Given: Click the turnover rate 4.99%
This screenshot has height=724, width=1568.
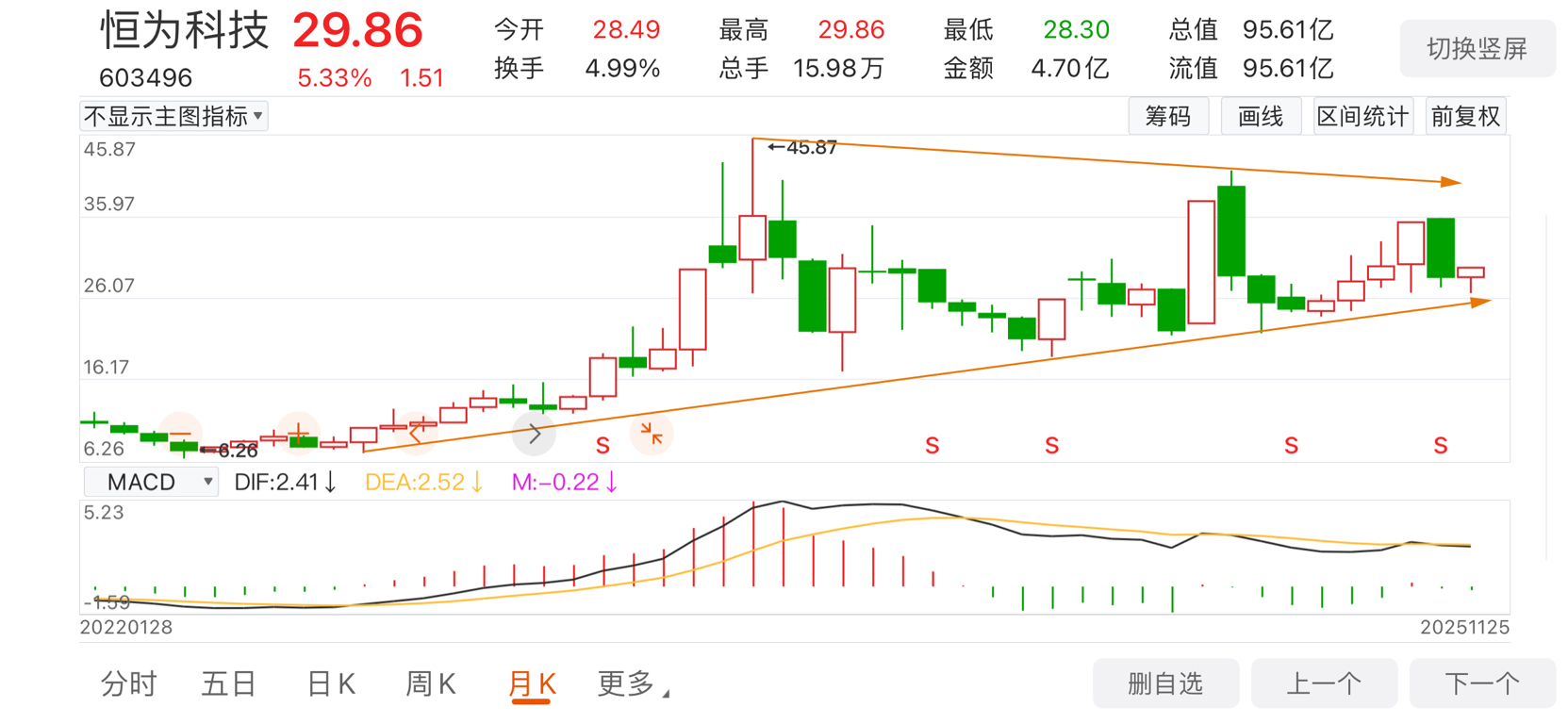Looking at the screenshot, I should point(622,68).
